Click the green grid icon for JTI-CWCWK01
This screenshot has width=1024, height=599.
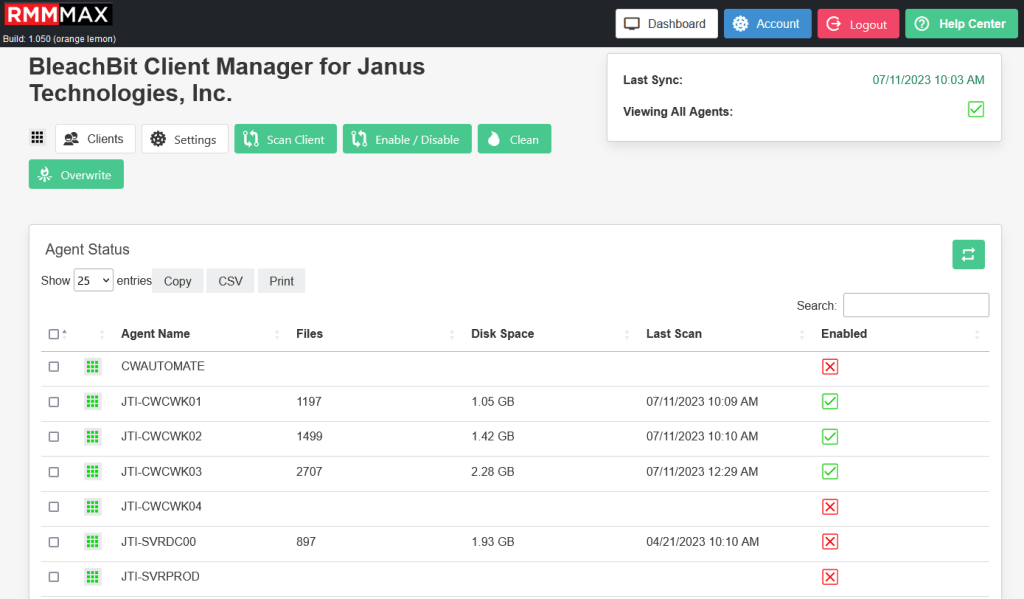point(93,402)
